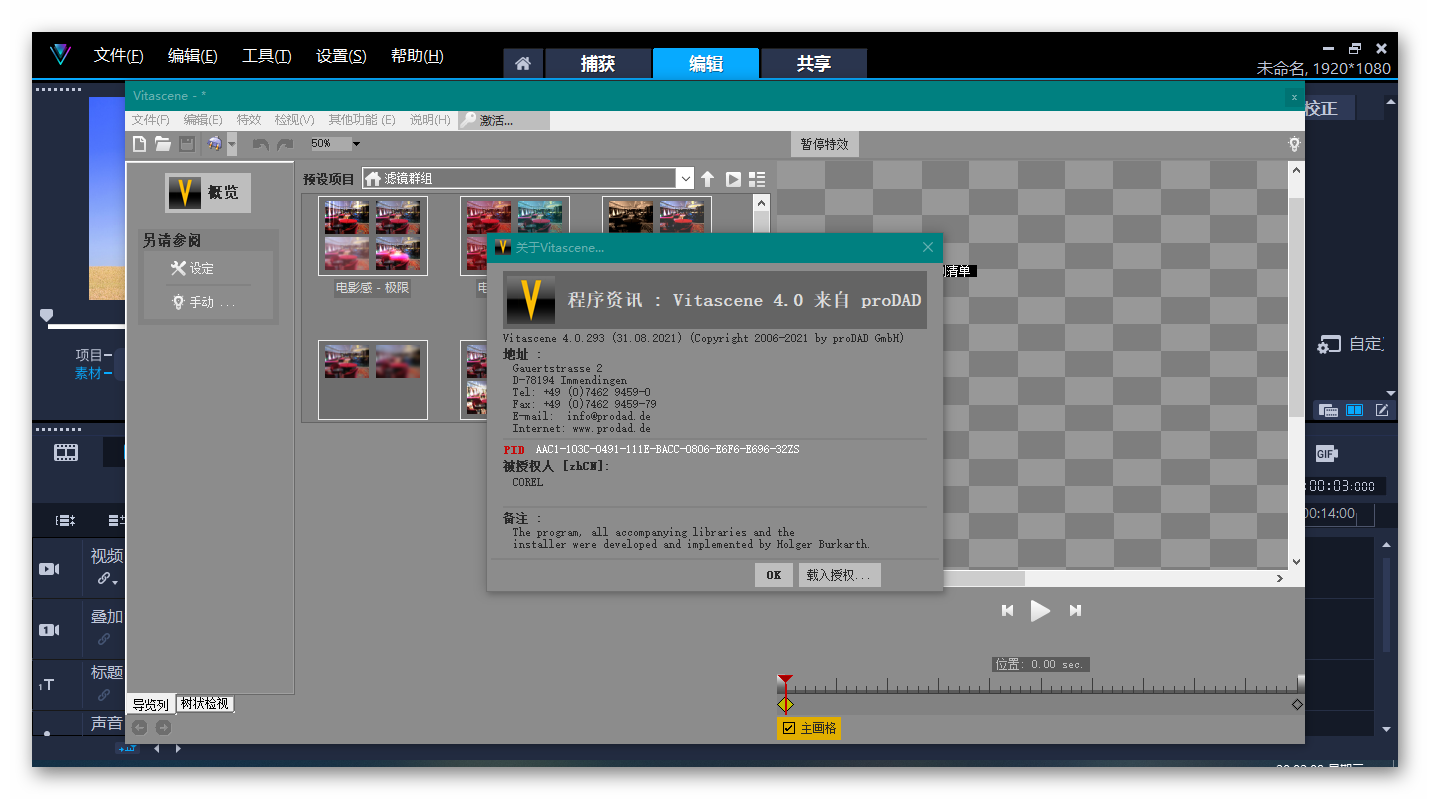Open the 文件(F) menu in Vitascene

pyautogui.click(x=151, y=120)
